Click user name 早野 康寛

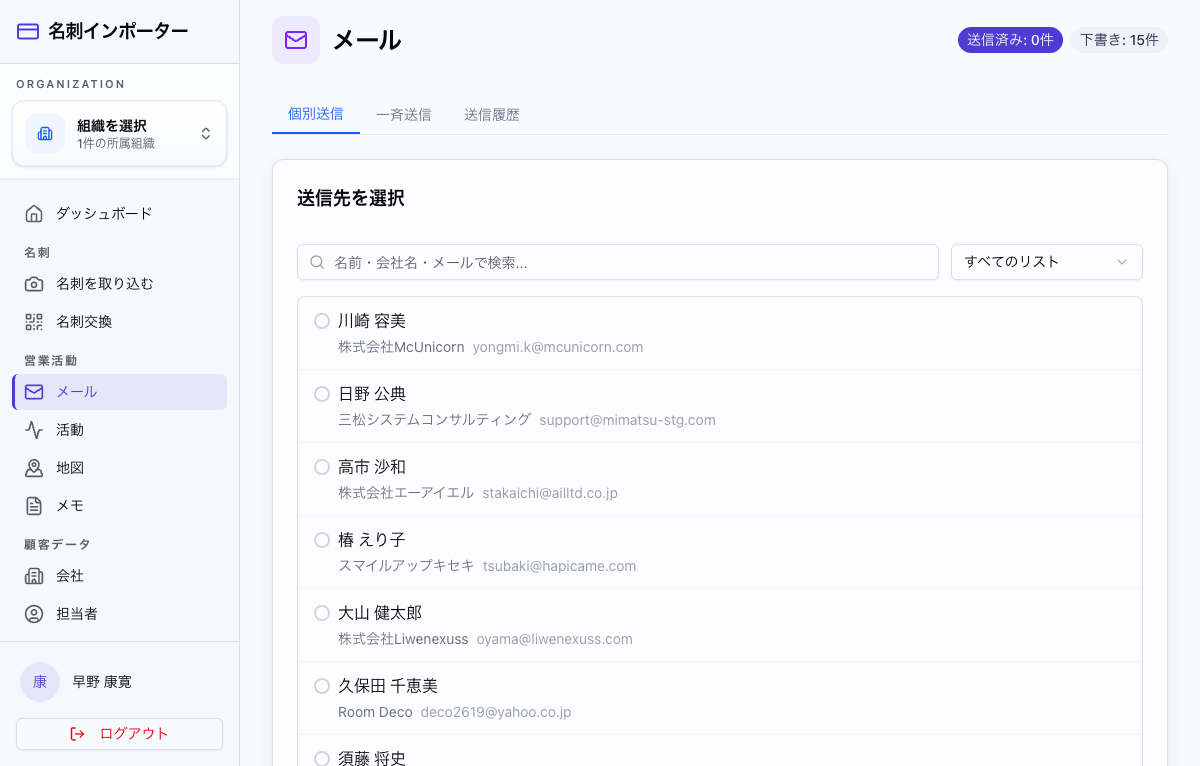click(102, 682)
